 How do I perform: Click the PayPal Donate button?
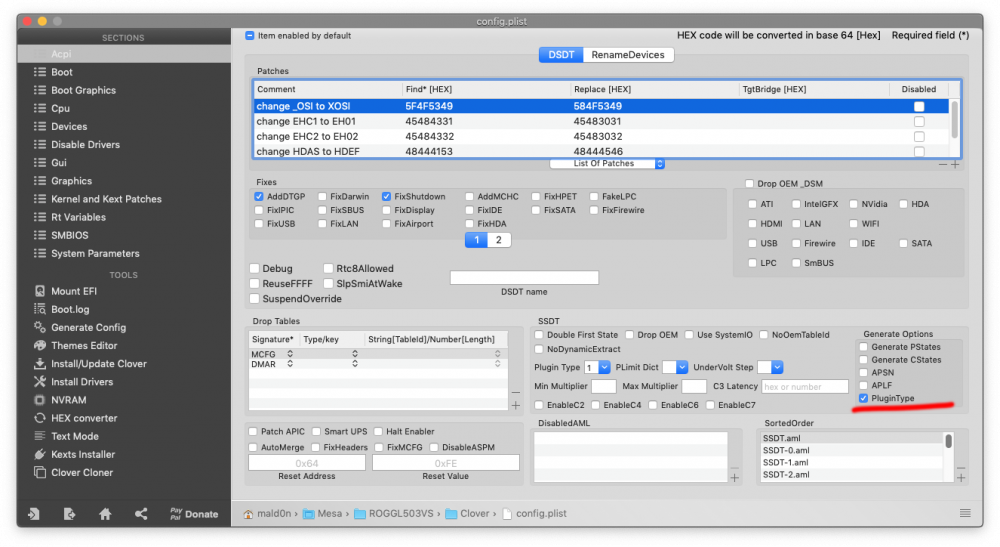click(194, 514)
